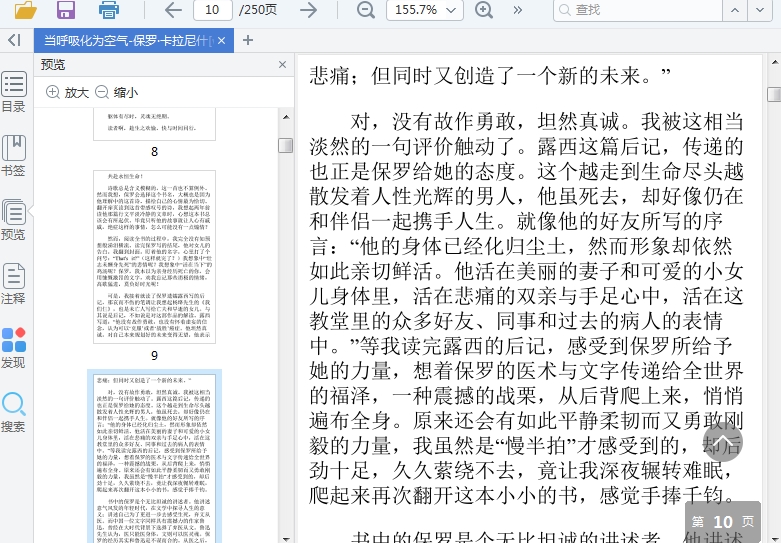The image size is (781, 543).
Task: Zoom in with the plus magnifier in the toolbar
Action: click(484, 10)
